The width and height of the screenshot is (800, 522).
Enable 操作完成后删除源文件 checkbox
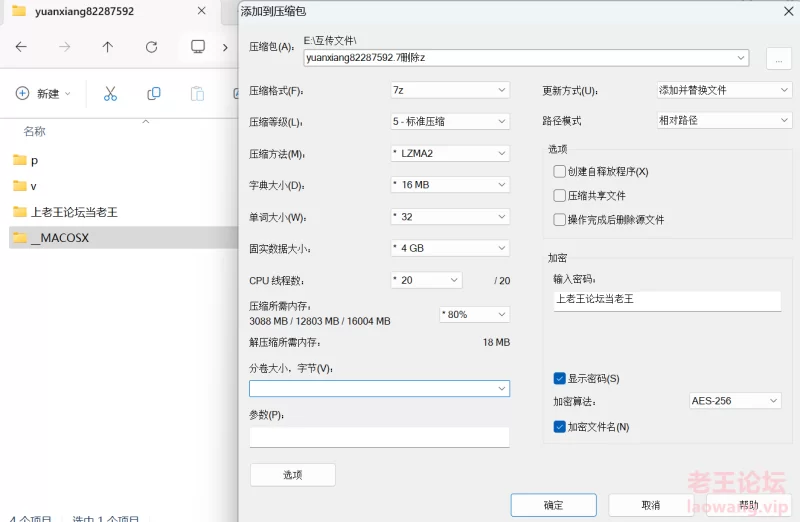coord(559,219)
